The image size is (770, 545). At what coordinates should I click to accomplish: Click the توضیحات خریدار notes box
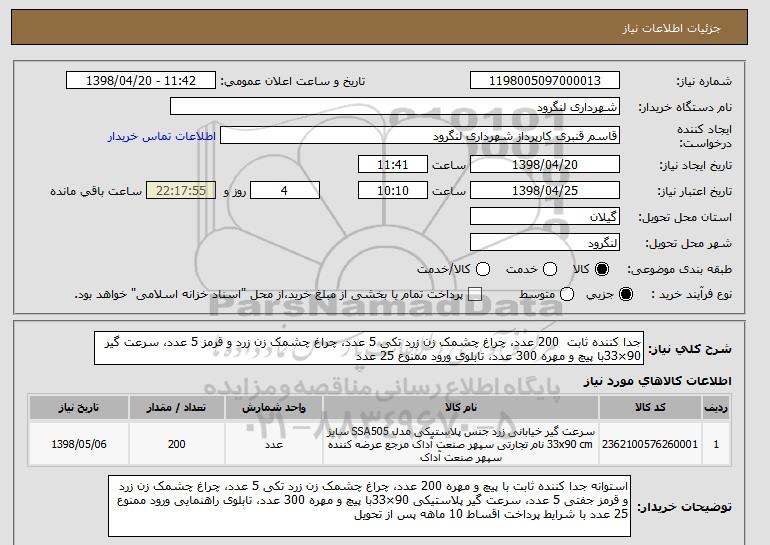click(x=369, y=506)
